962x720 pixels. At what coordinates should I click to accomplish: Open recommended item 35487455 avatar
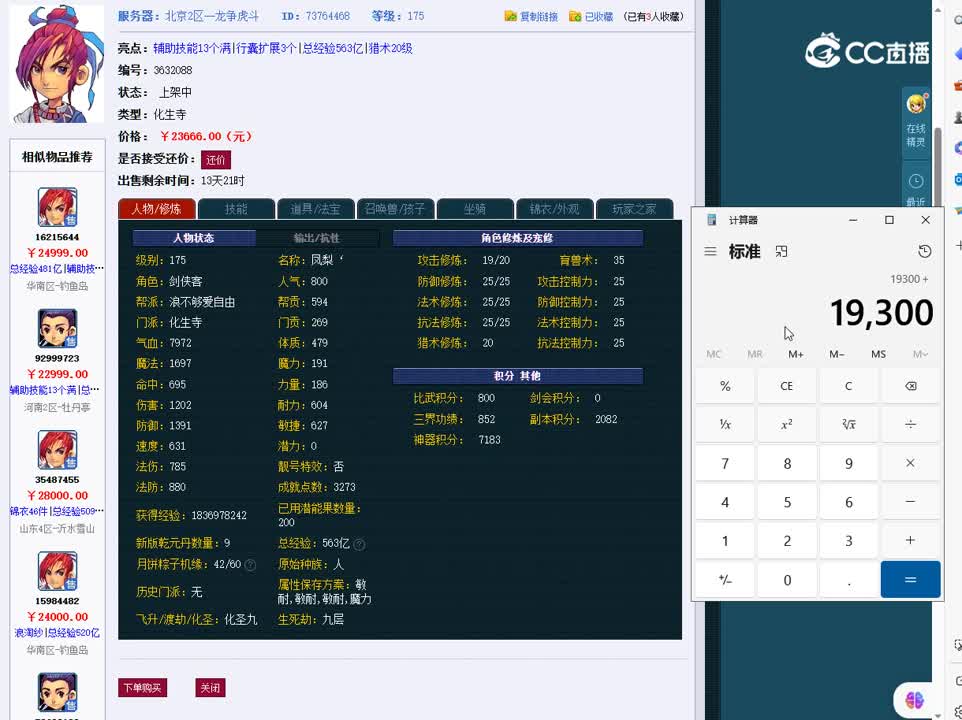click(x=58, y=450)
